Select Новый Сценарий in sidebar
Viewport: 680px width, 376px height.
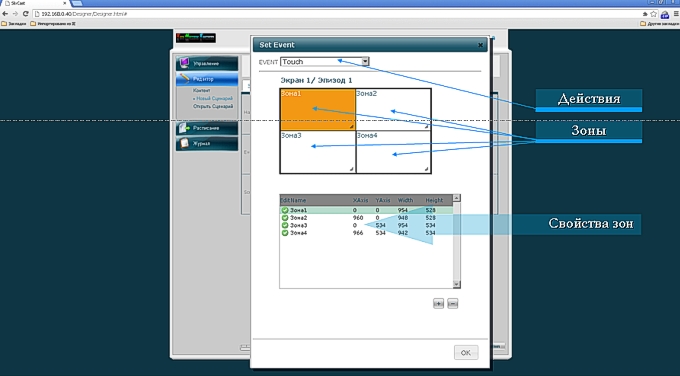(x=214, y=98)
